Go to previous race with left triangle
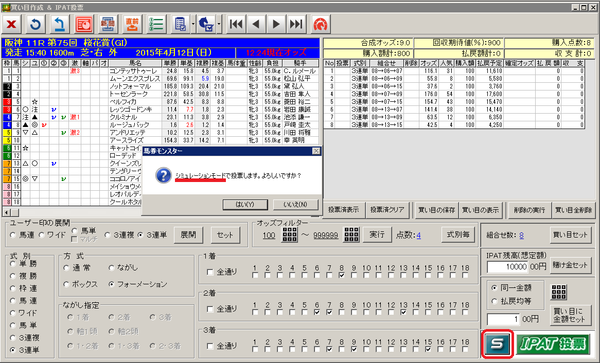This screenshot has width=600, height=363. [x=256, y=24]
